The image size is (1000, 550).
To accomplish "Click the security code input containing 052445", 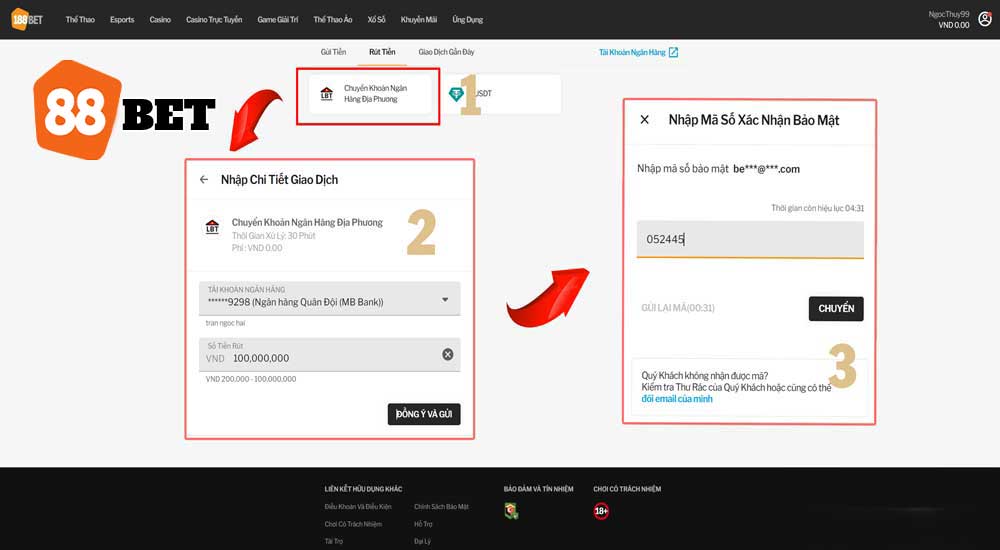I will point(750,239).
